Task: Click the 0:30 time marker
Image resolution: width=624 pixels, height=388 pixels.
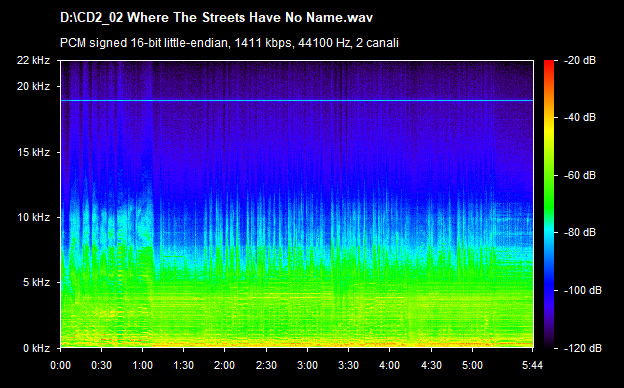Action: (101, 365)
